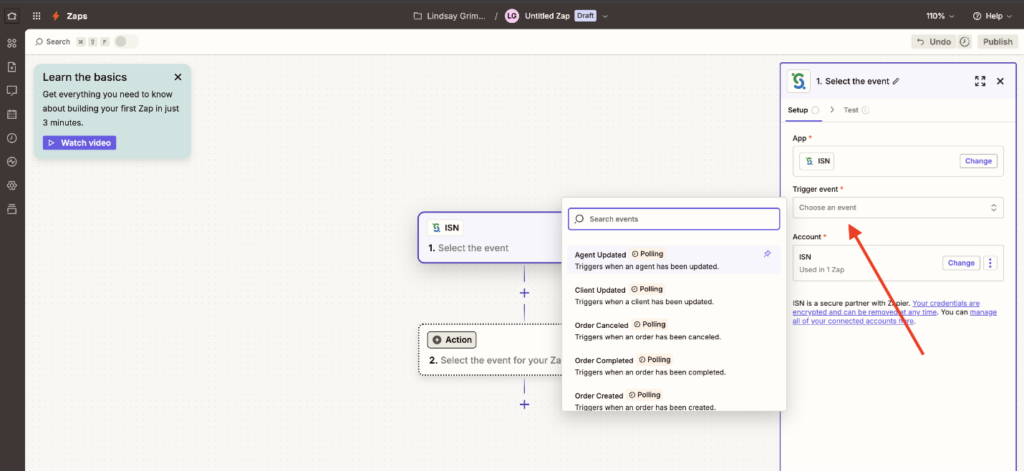The width and height of the screenshot is (1024, 471).
Task: Select the ISN trigger step card
Action: coord(490,238)
